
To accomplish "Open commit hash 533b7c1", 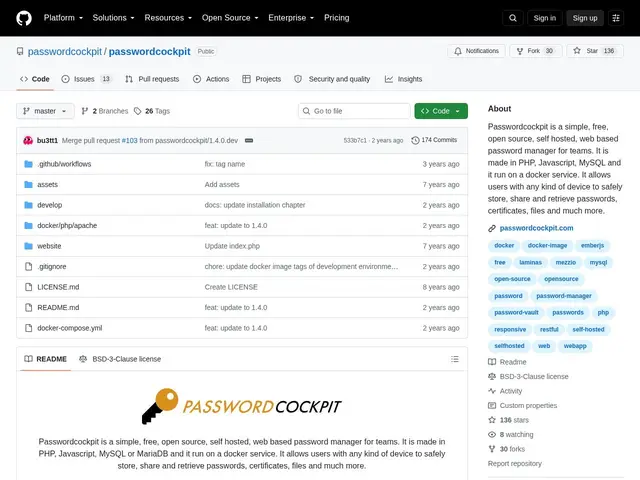I will pyautogui.click(x=355, y=140).
